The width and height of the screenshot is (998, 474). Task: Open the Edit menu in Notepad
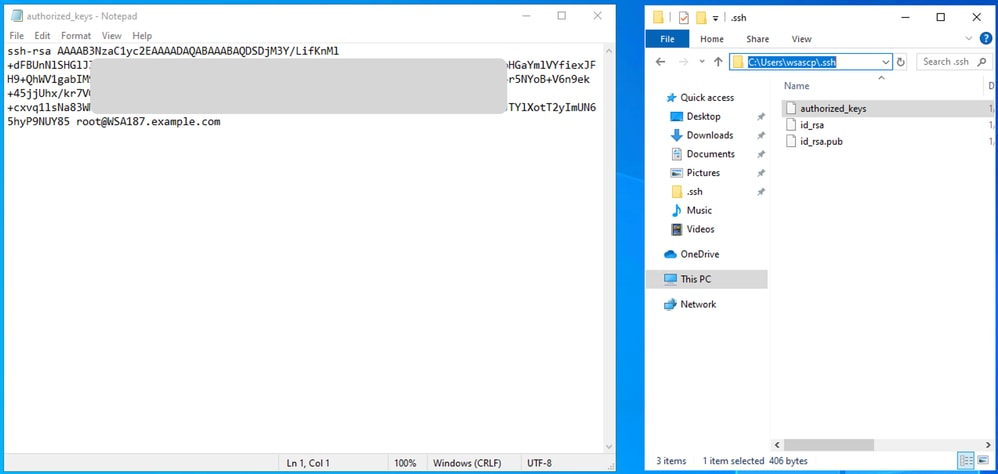[42, 36]
